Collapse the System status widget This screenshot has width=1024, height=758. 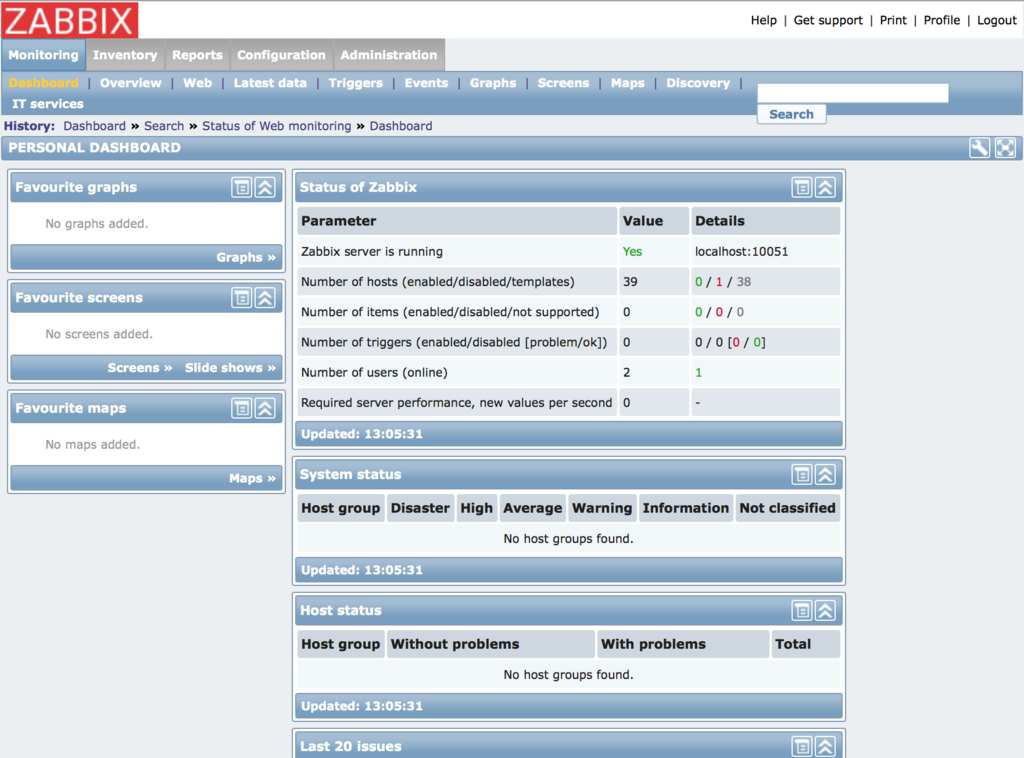coord(825,475)
